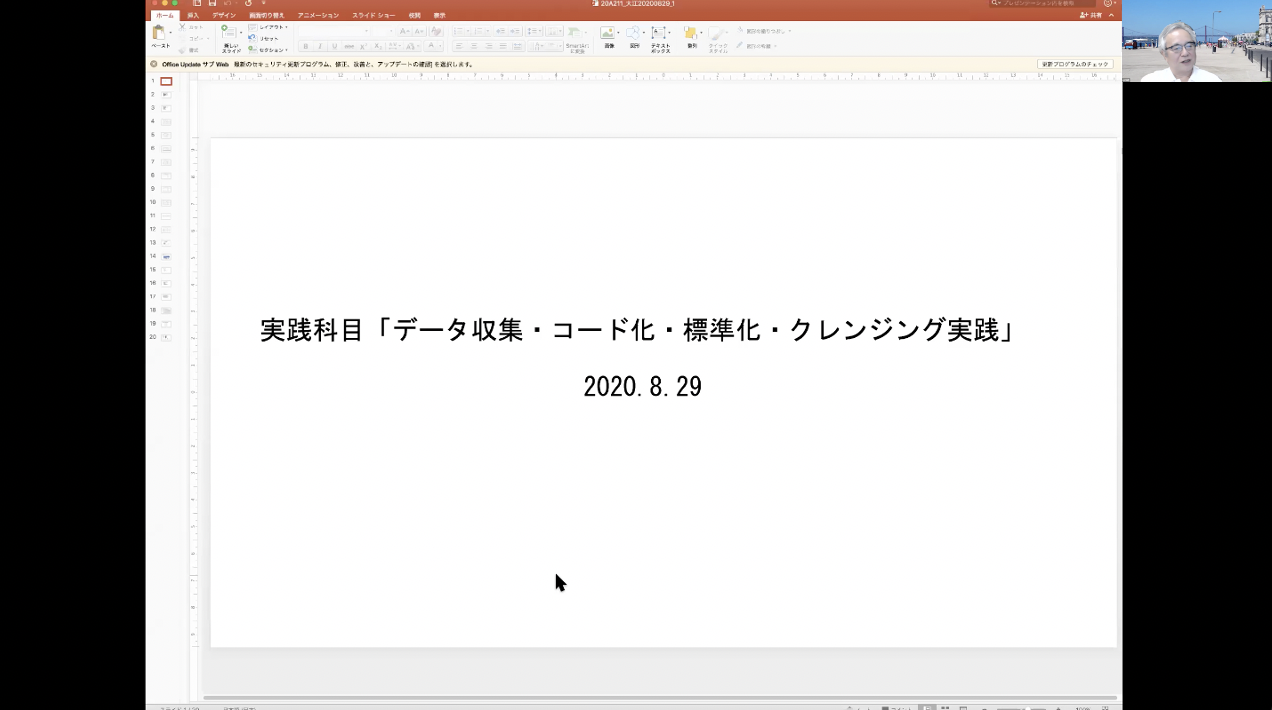Click the Paste (ペースト) clipboard icon

pos(159,32)
